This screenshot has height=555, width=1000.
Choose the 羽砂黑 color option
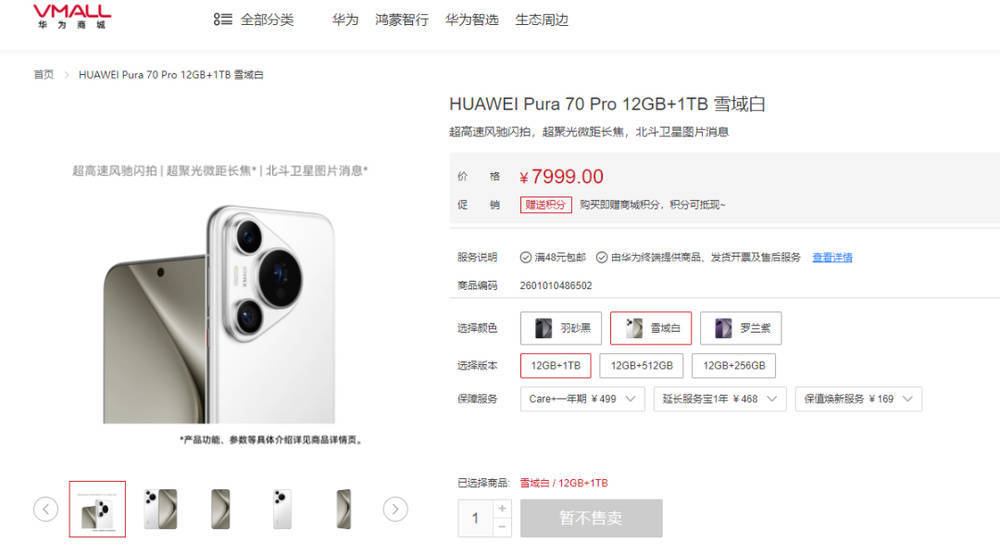pos(562,328)
